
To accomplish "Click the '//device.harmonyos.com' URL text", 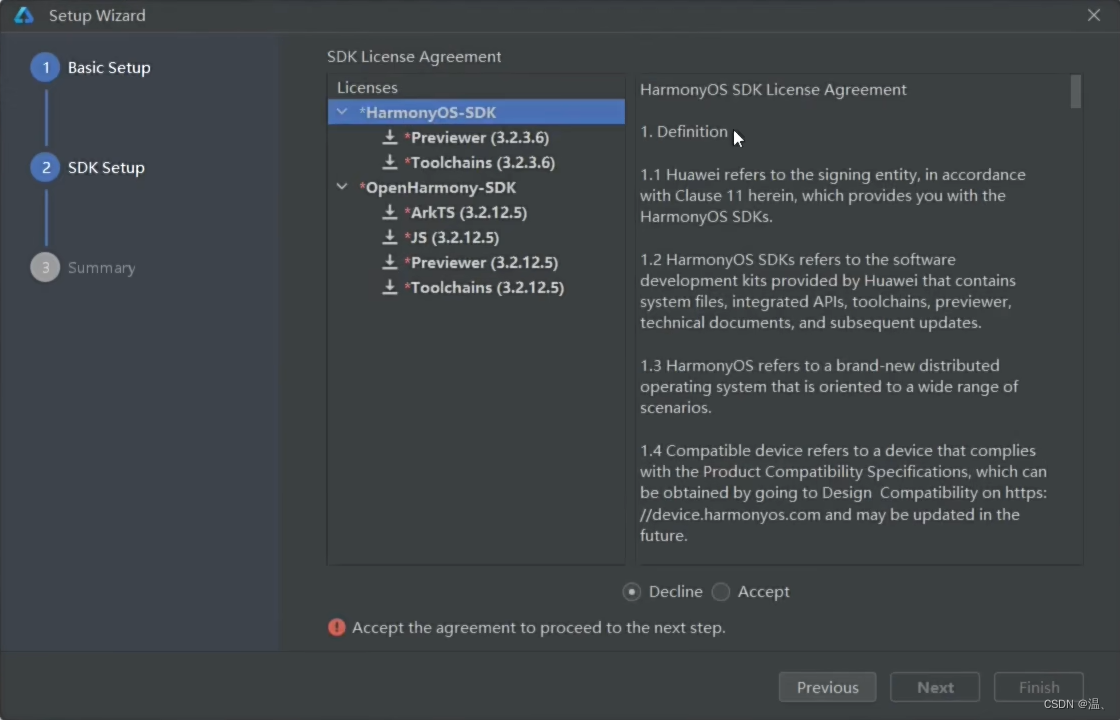I will coord(730,514).
